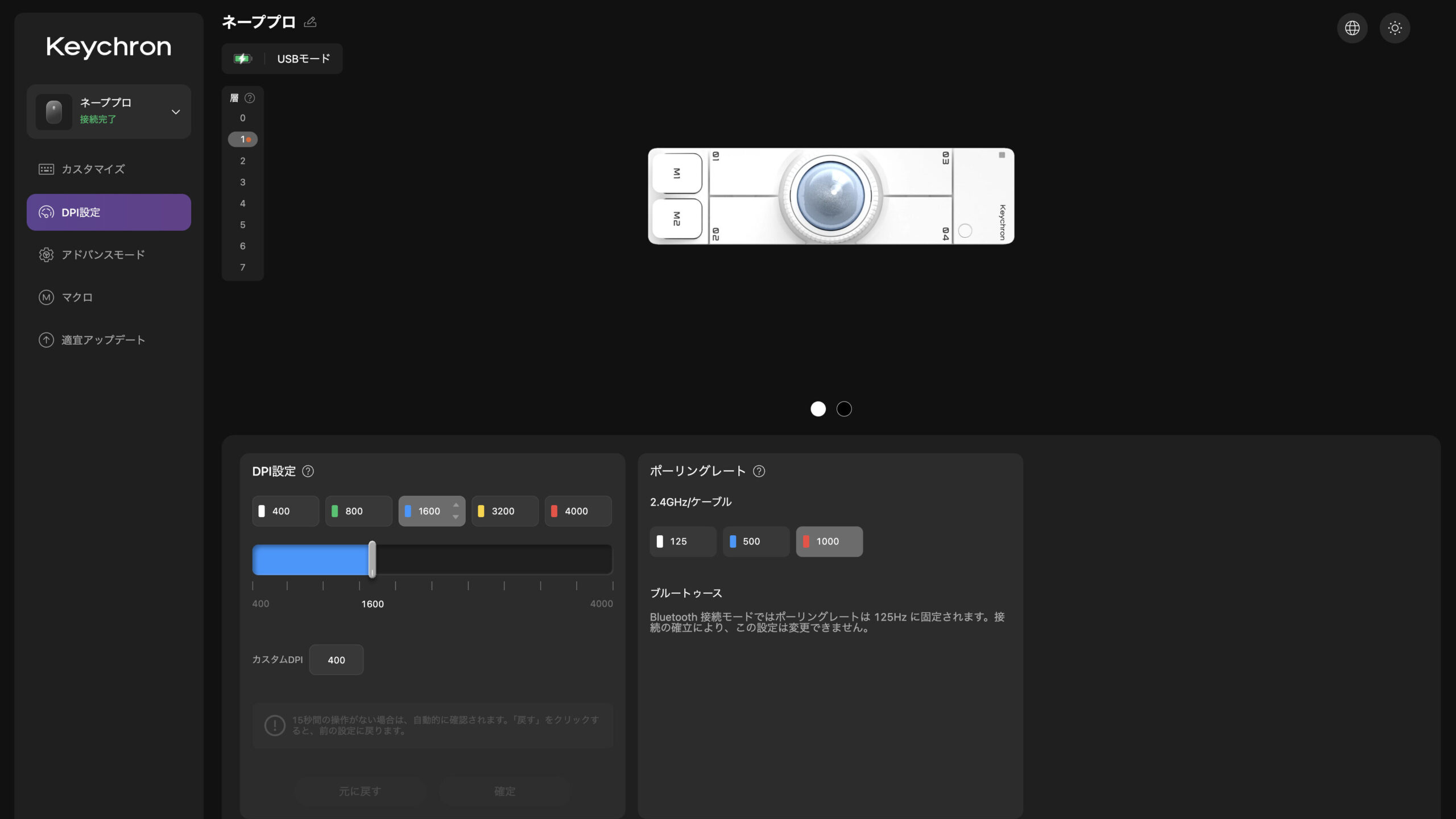Click the Keychron logo
This screenshot has width=1456, height=819.
109,47
